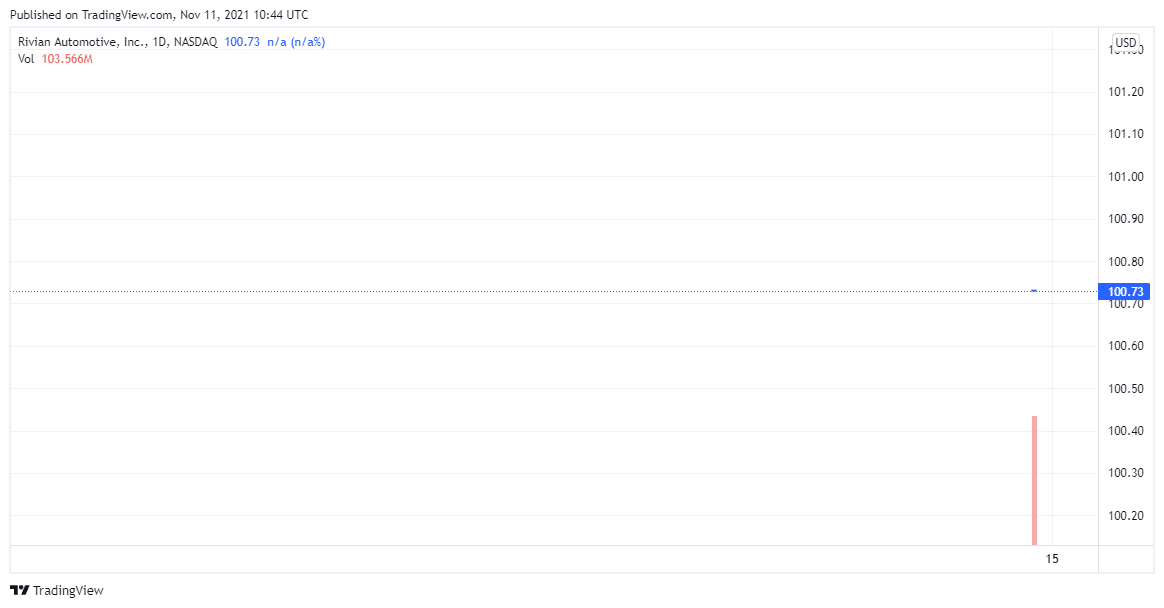
Task: Click the n/a (n/a%) change value
Action: click(296, 42)
